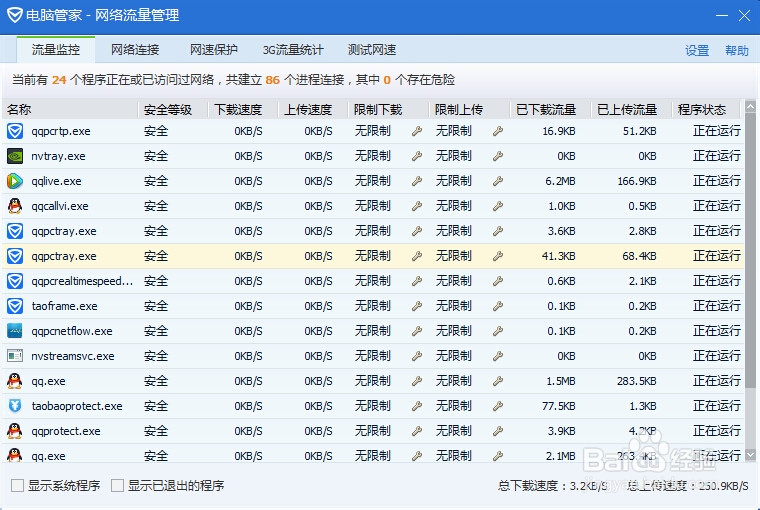
Task: Open download limit wrench for qqpcrealtimespeed row
Action: point(417,281)
